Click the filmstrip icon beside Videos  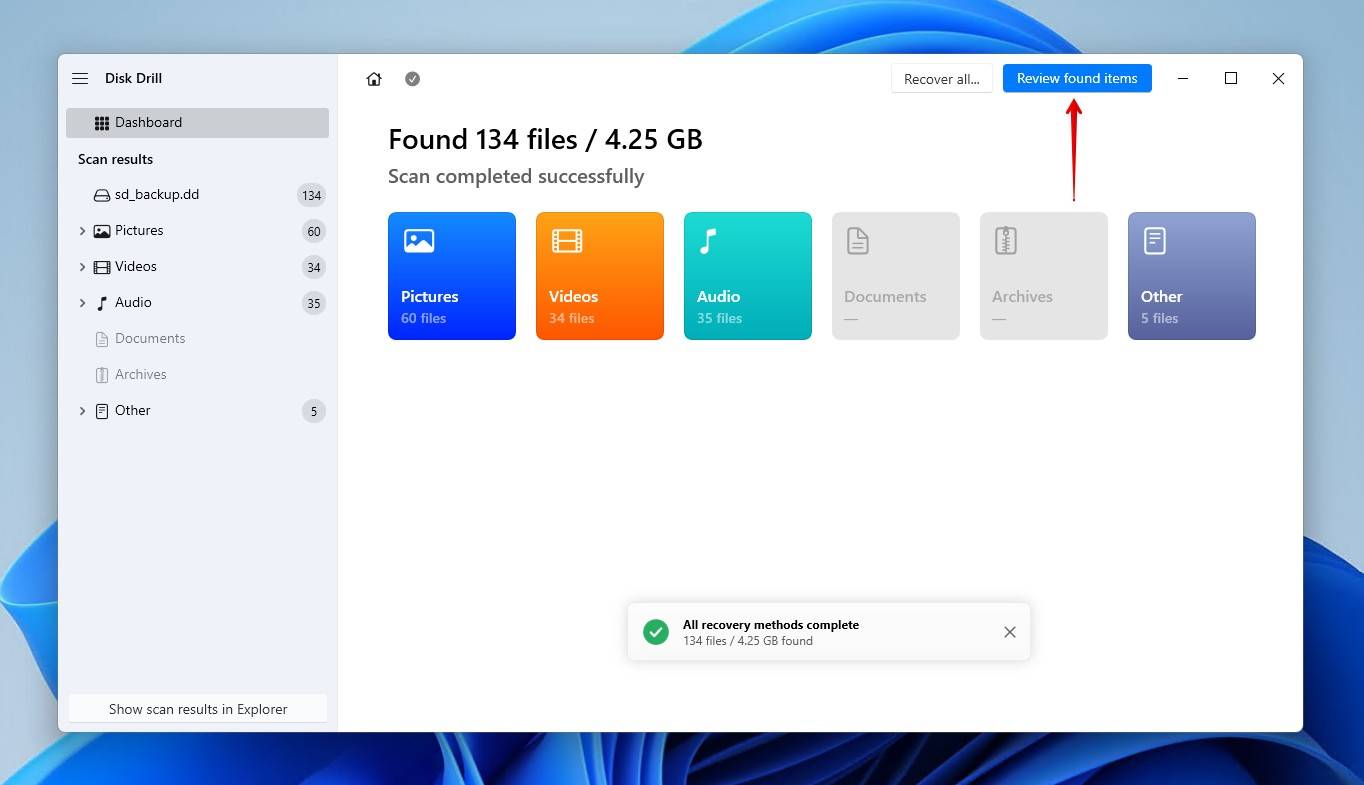(101, 266)
